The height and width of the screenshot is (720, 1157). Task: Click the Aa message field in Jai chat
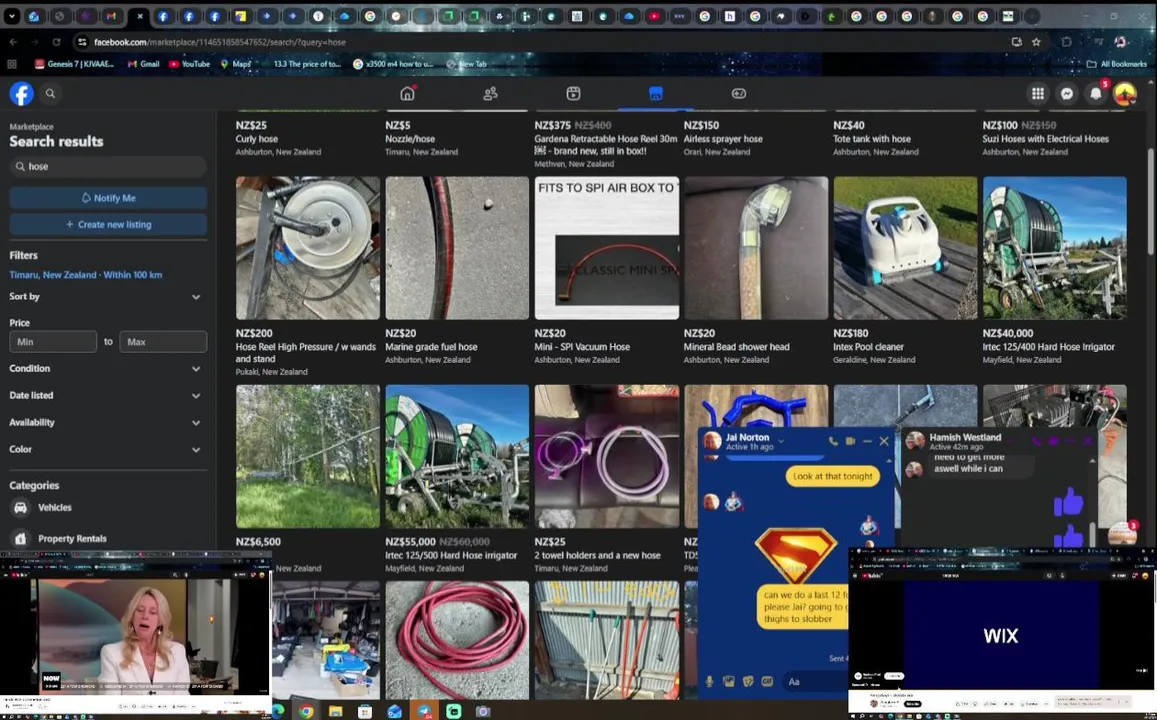[x=815, y=682]
